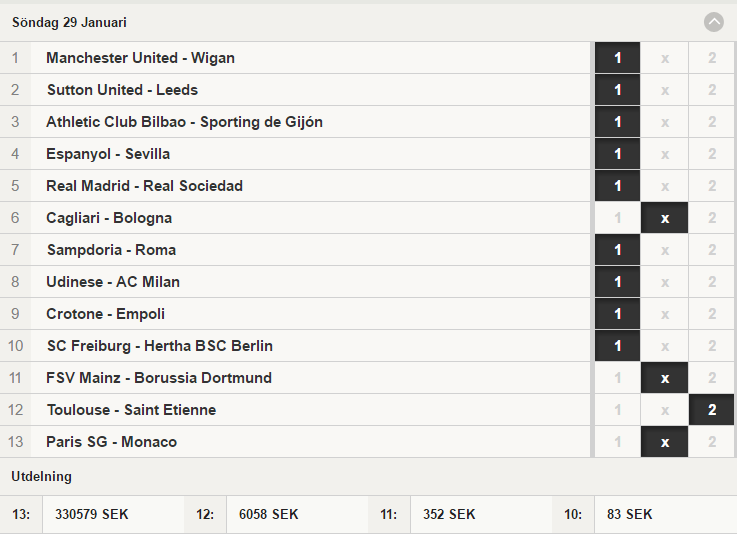
Task: Pick x for Sutton United - Leeds
Action: click(664, 90)
